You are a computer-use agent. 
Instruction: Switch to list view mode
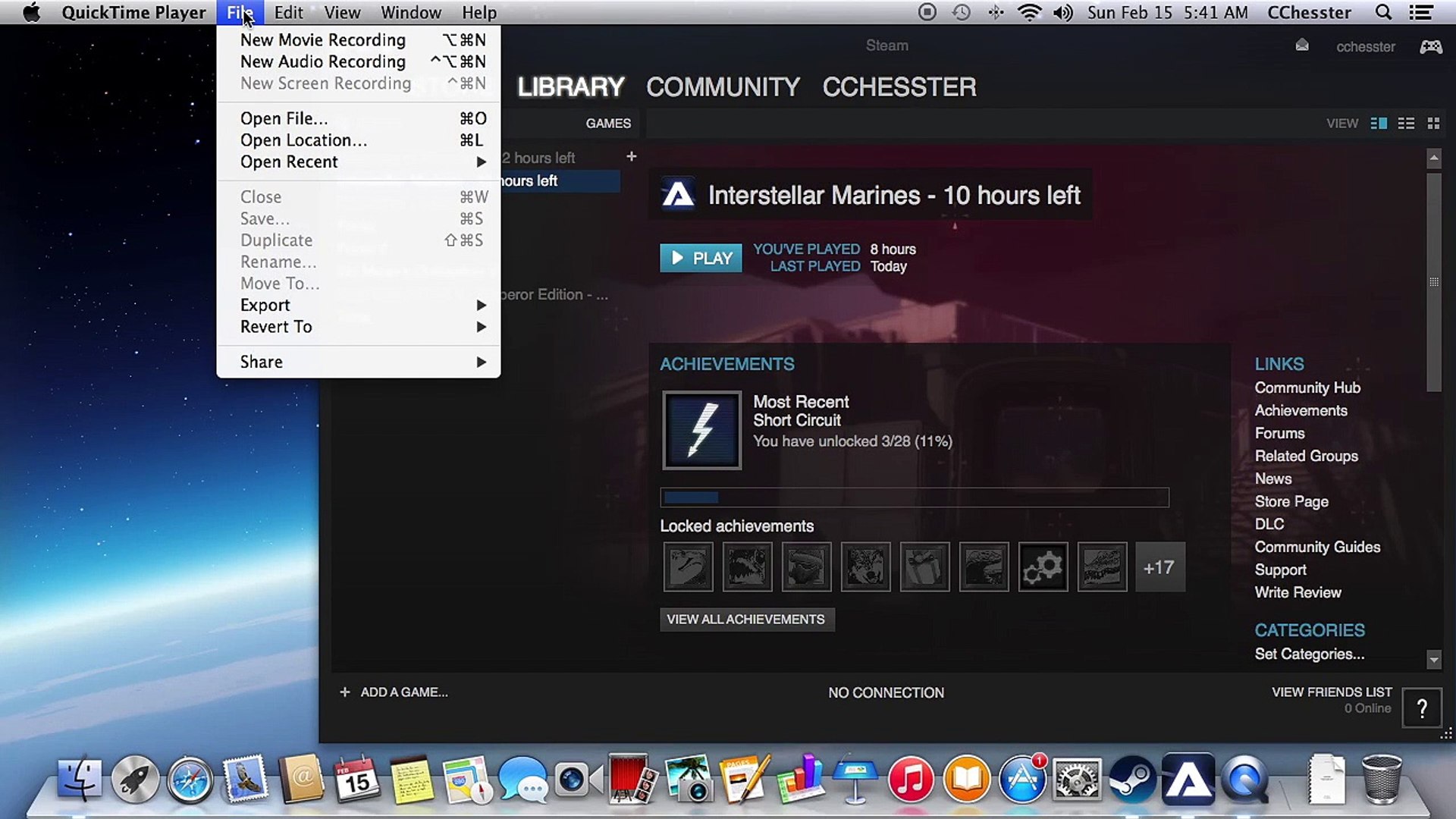tap(1406, 123)
